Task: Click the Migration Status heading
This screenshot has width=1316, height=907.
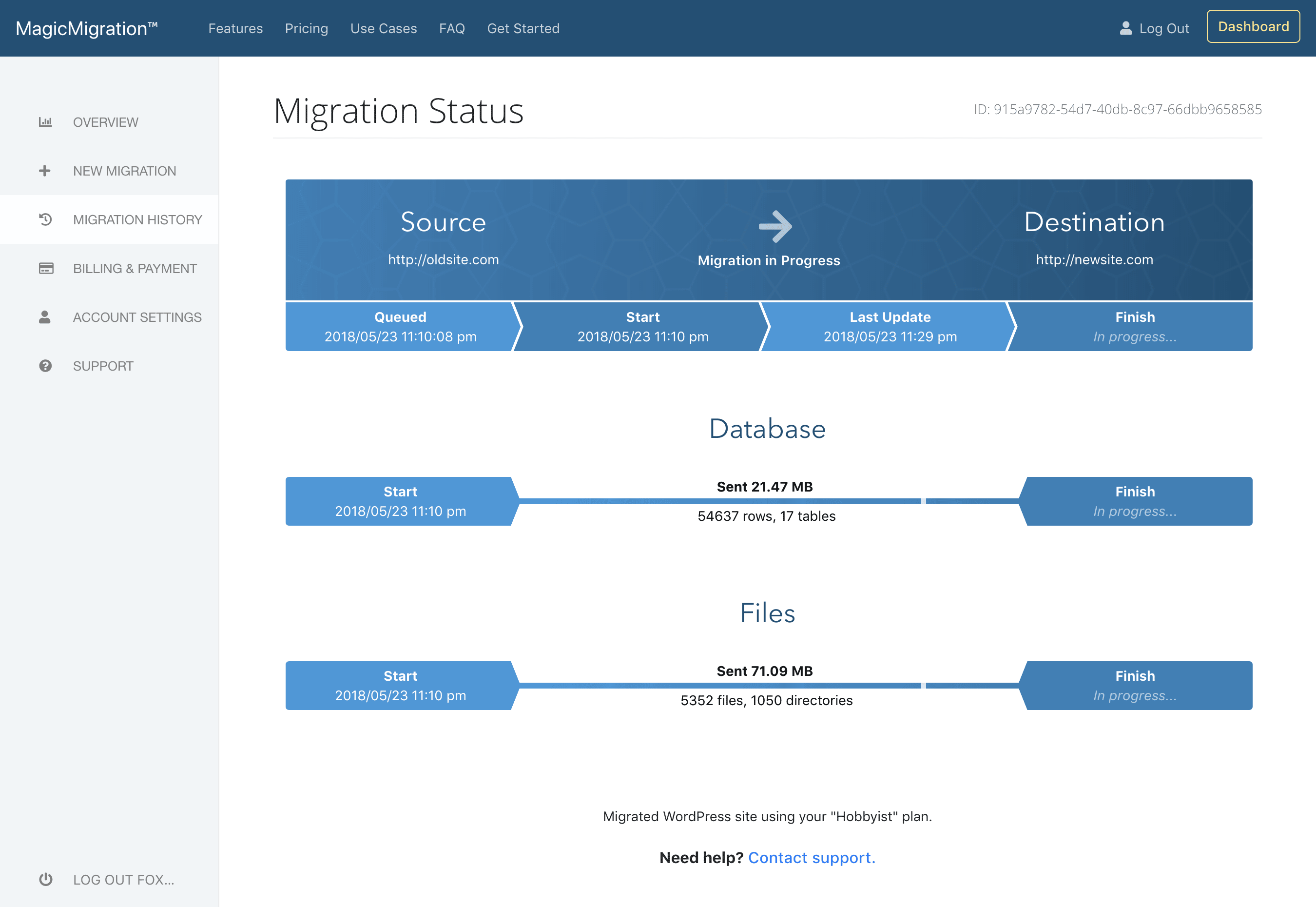Action: point(399,111)
